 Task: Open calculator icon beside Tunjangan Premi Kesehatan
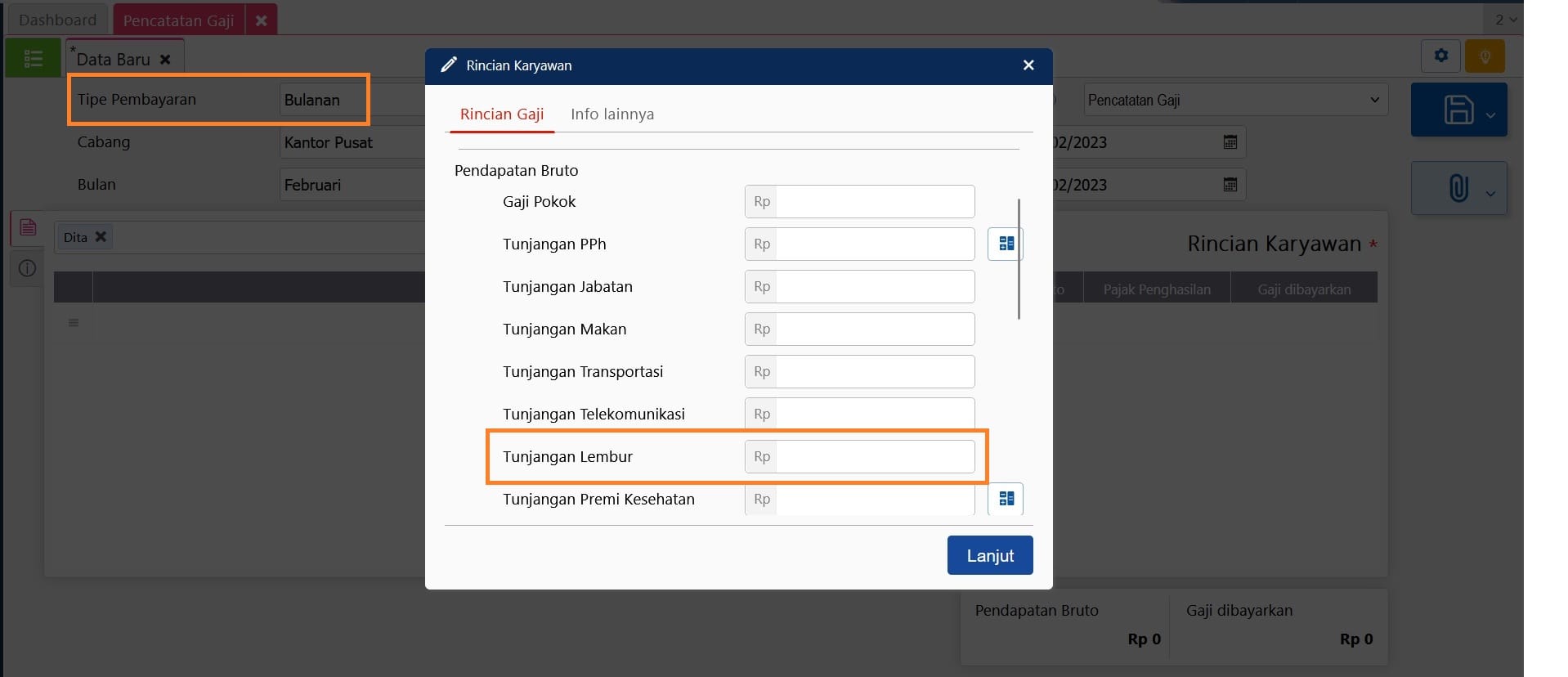[1006, 499]
